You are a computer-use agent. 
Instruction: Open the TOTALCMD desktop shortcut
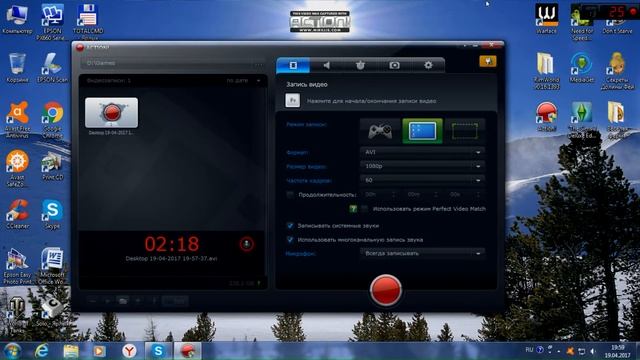coord(88,22)
